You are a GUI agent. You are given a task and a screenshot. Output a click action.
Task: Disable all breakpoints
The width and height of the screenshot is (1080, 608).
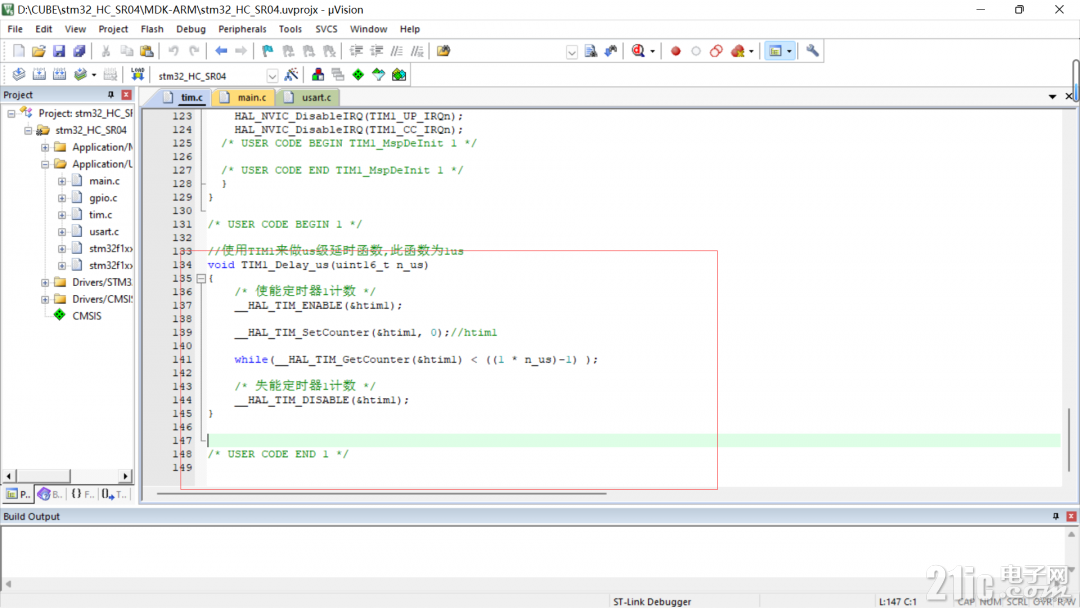[716, 51]
